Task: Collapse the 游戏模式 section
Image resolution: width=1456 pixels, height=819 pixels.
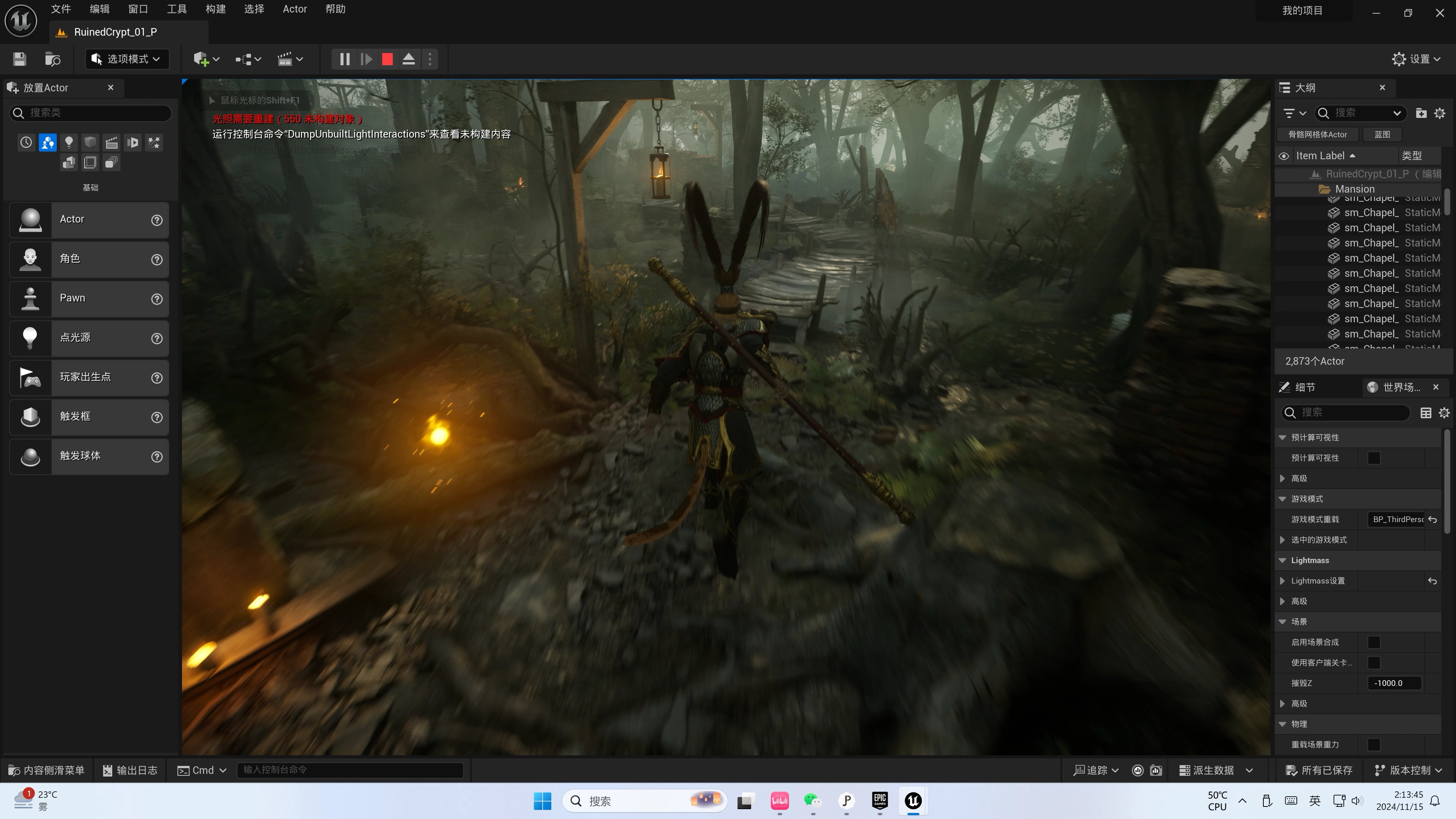Action: click(x=1282, y=499)
